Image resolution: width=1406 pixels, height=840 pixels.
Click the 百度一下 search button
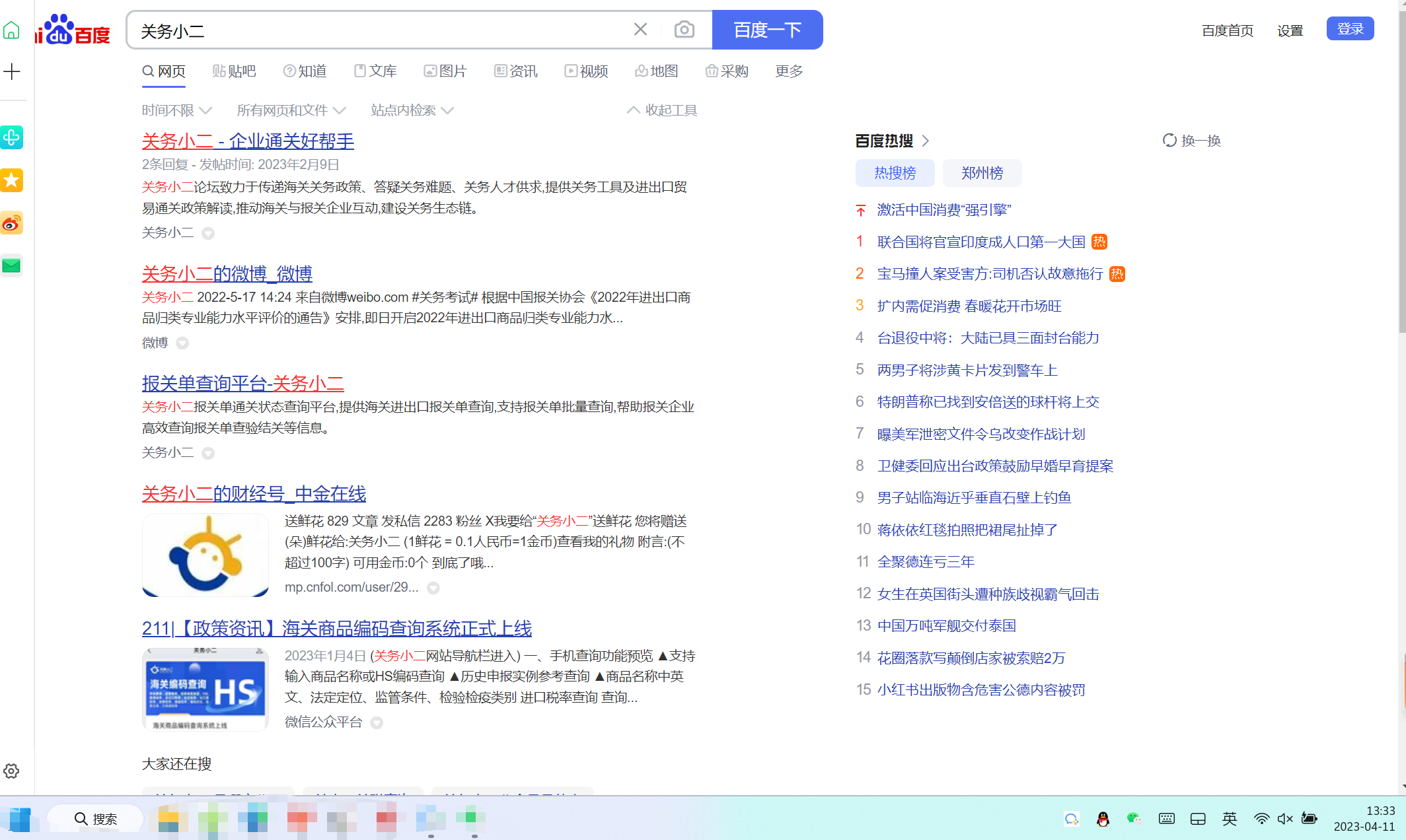coord(768,30)
